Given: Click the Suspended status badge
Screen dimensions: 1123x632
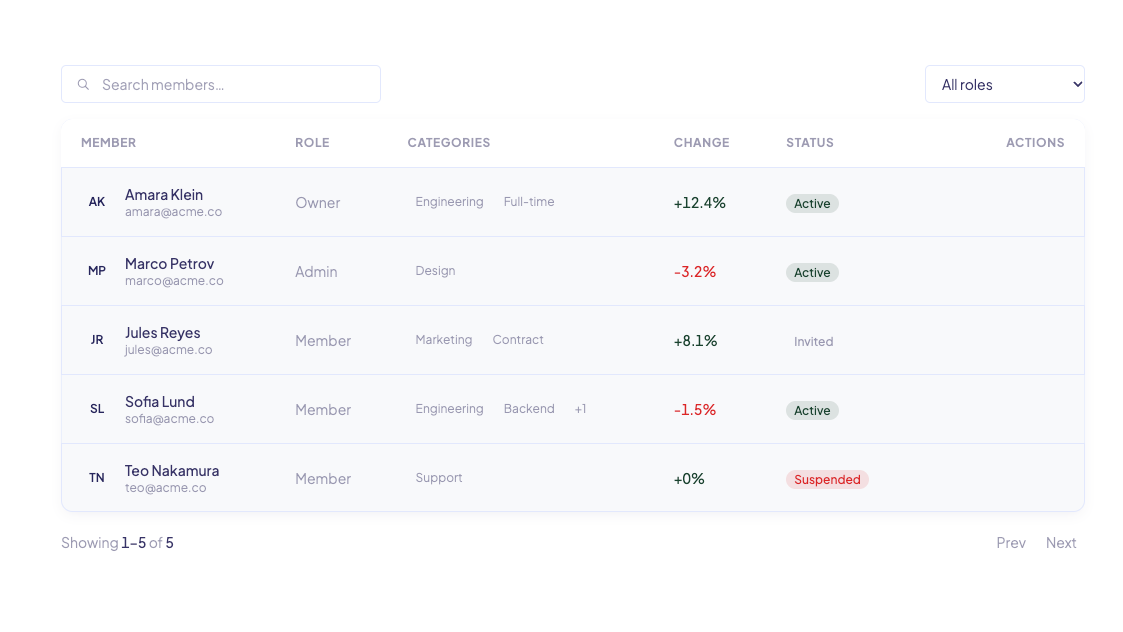Looking at the screenshot, I should pyautogui.click(x=827, y=479).
